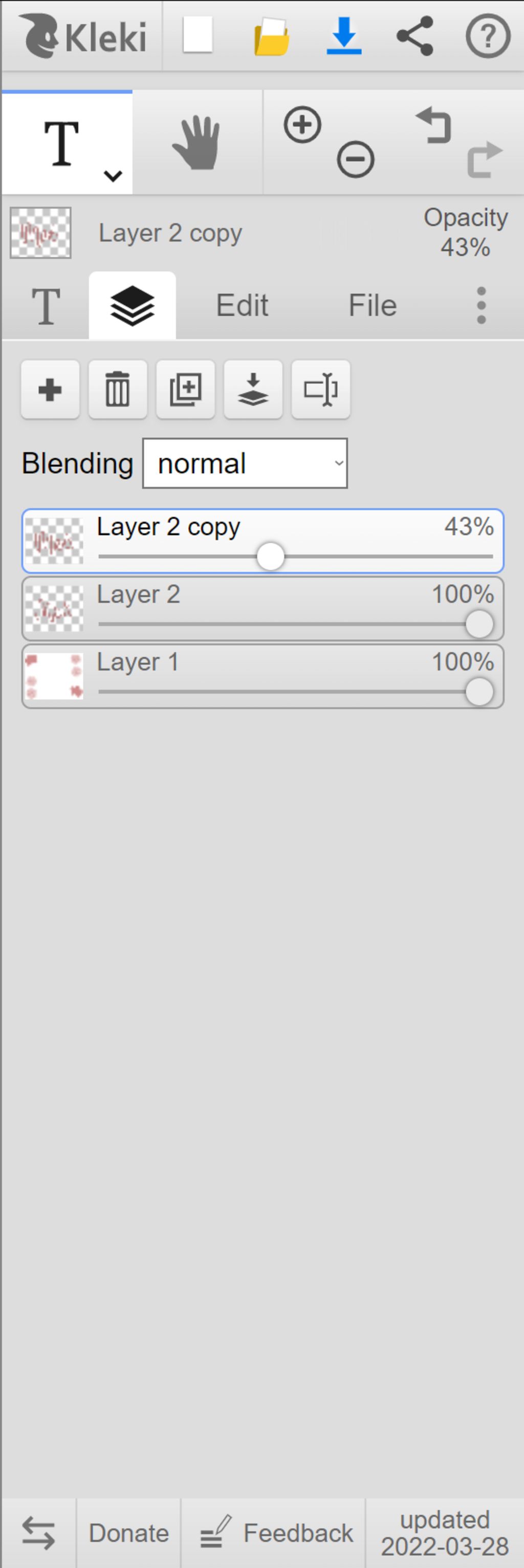Click the add new layer plus button
Viewport: 524px width, 1568px height.
[50, 390]
